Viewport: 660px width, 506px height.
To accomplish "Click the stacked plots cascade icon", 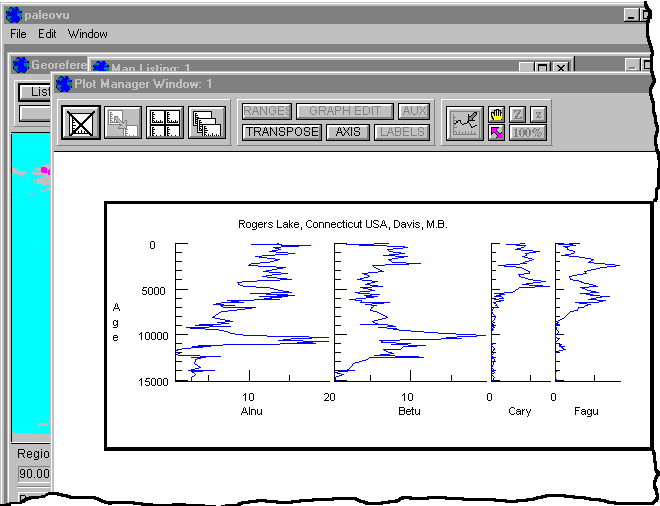I will (x=206, y=123).
